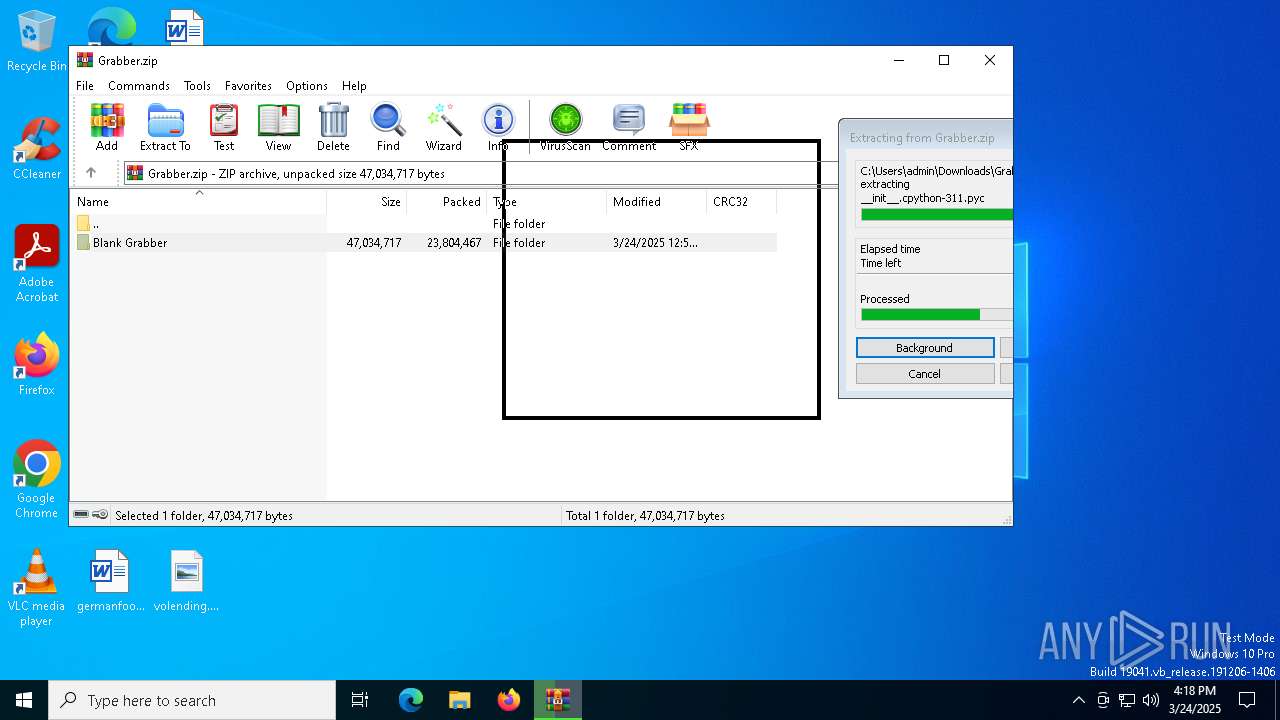Click the Edge icon in taskbar
This screenshot has width=1280, height=720.
[411, 700]
